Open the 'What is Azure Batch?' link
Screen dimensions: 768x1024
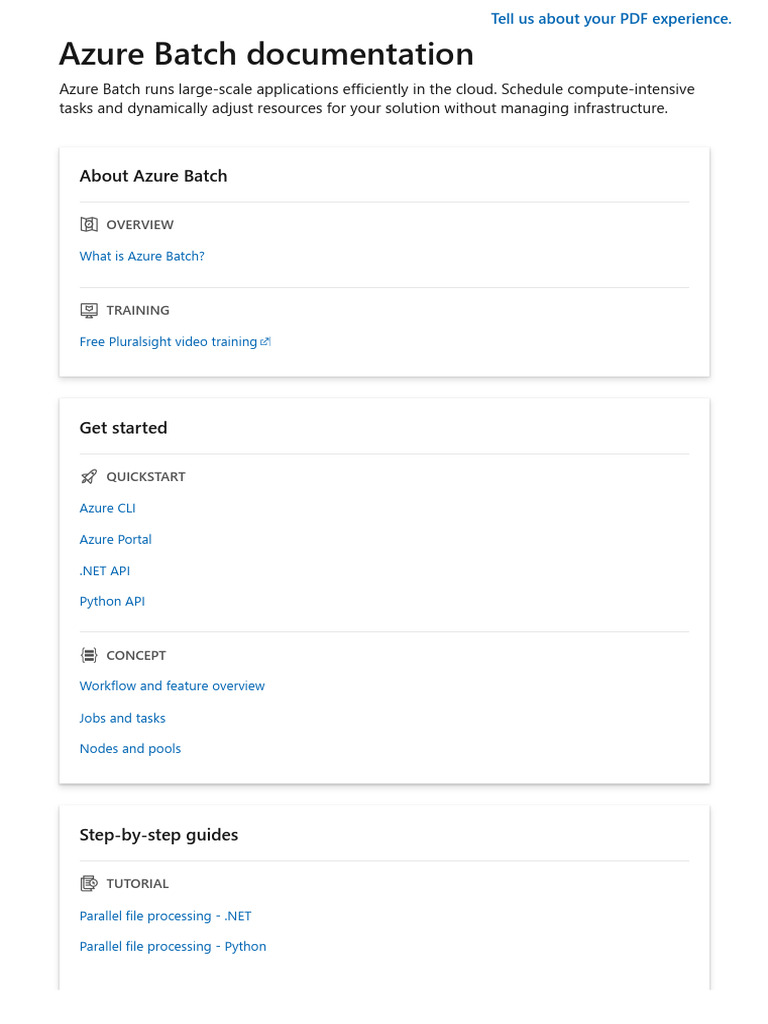[x=142, y=257]
